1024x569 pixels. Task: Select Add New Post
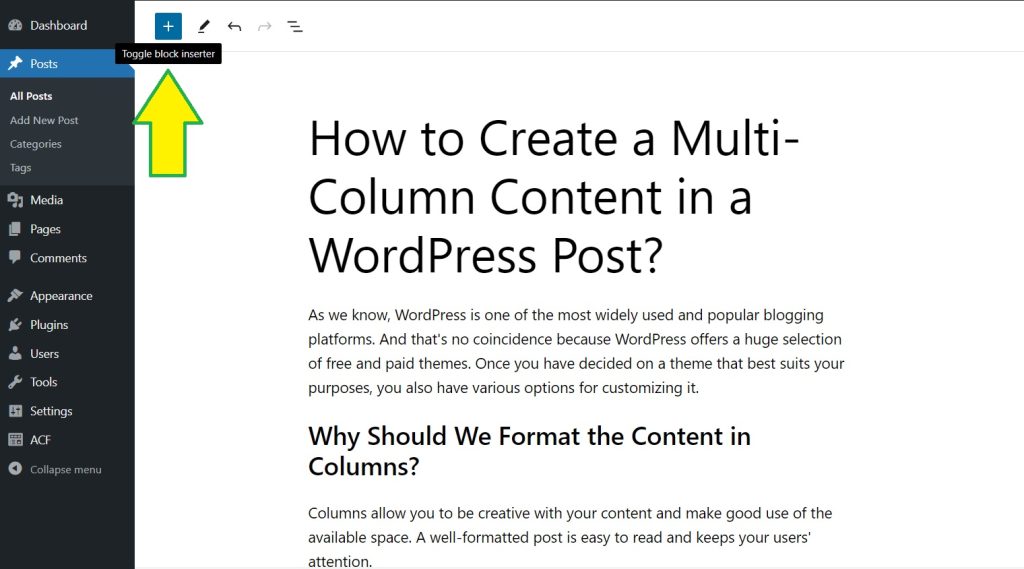(44, 120)
